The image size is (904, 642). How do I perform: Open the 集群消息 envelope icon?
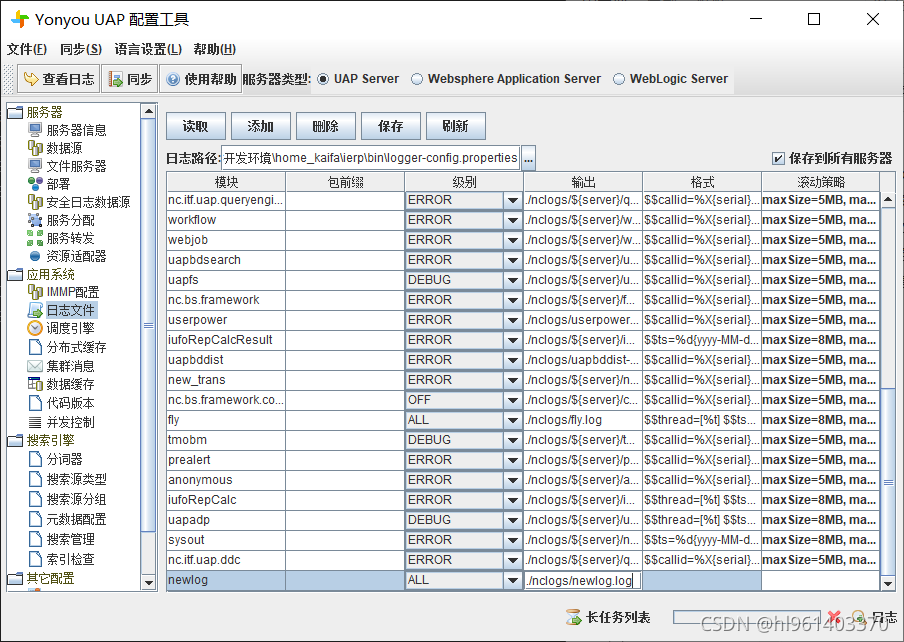[x=35, y=366]
